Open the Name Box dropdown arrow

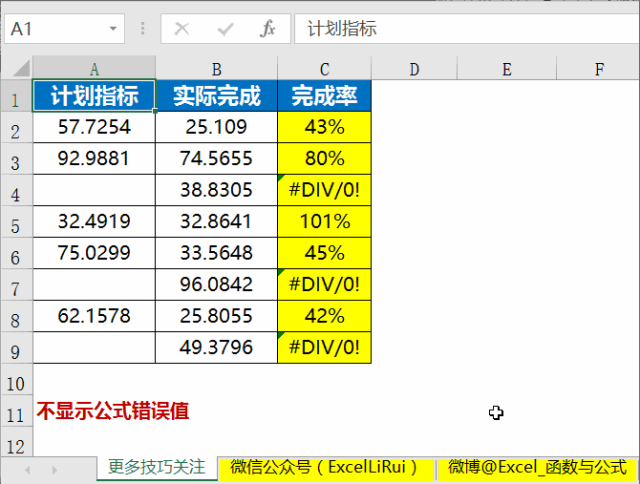point(113,29)
